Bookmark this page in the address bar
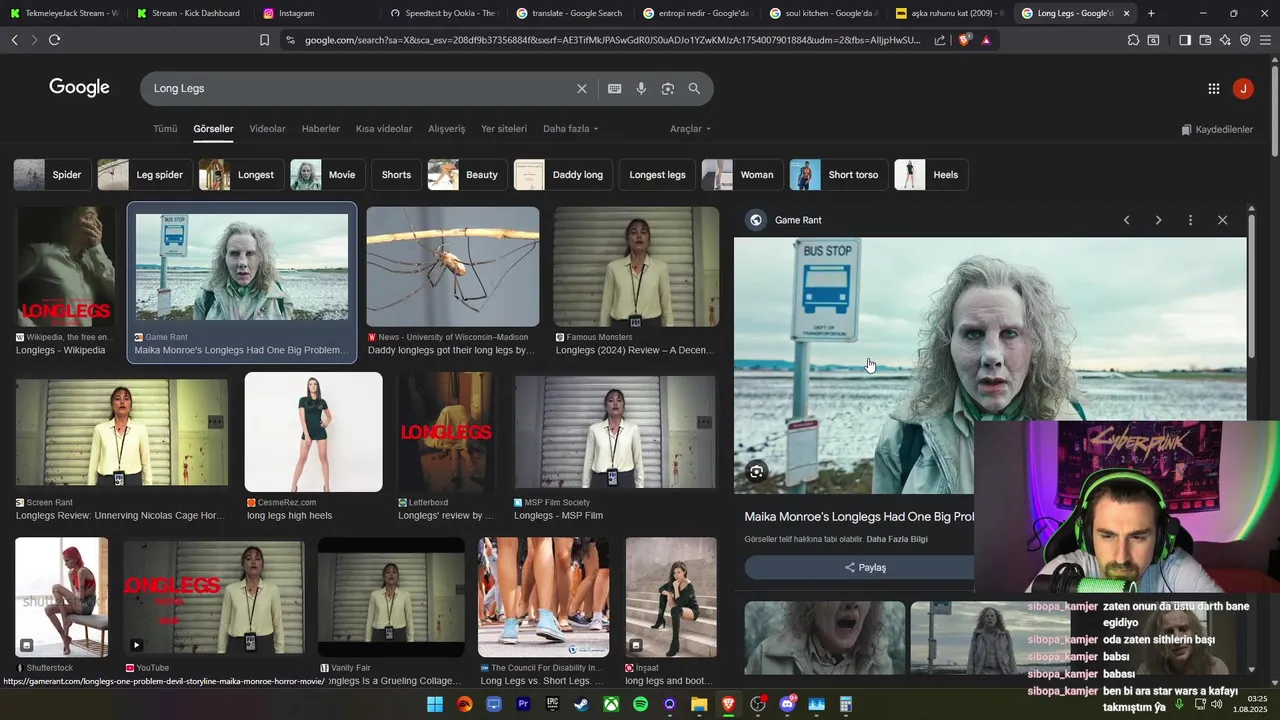 point(264,40)
